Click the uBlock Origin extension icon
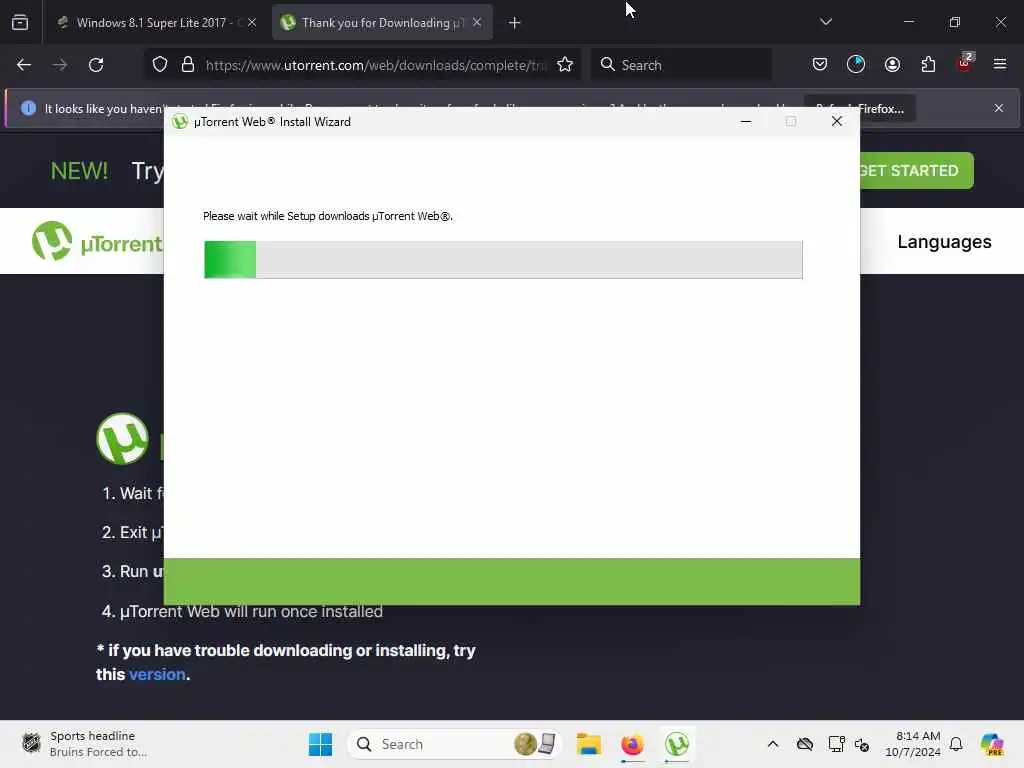The width and height of the screenshot is (1024, 768). coord(965,63)
